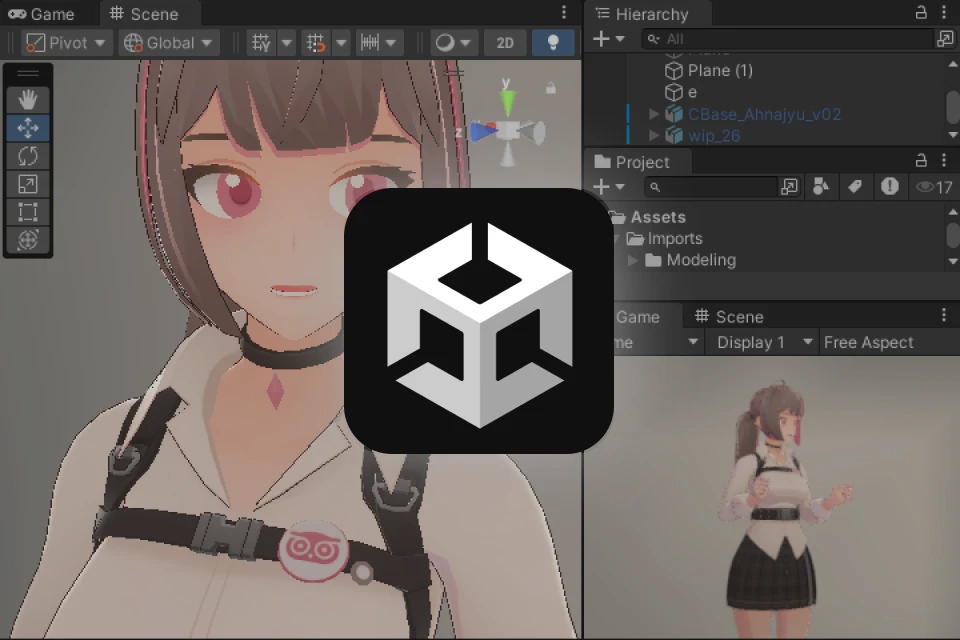Image resolution: width=960 pixels, height=640 pixels.
Task: Select the combined Transform tool
Action: [x=28, y=240]
